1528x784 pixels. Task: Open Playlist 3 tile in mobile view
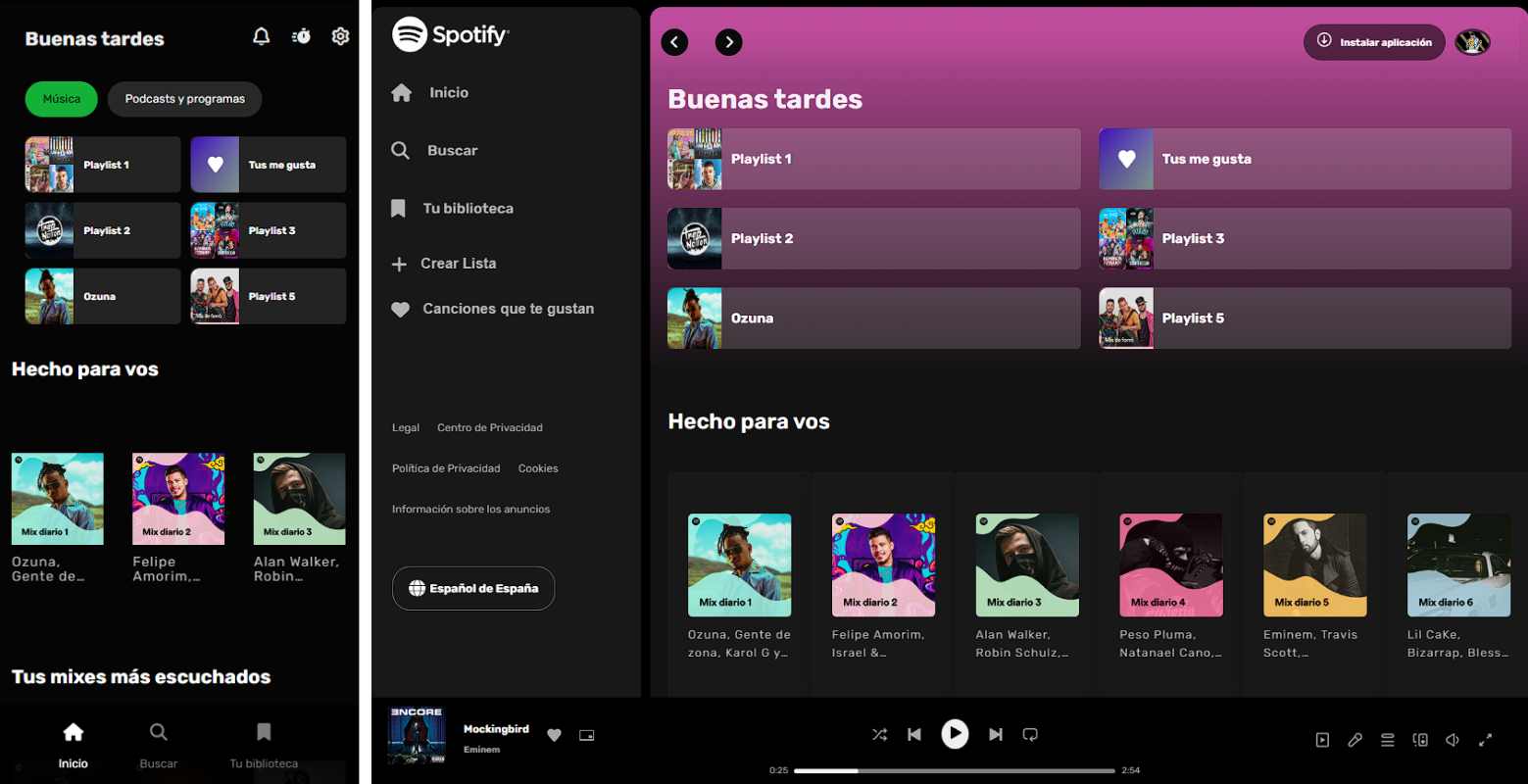(269, 230)
